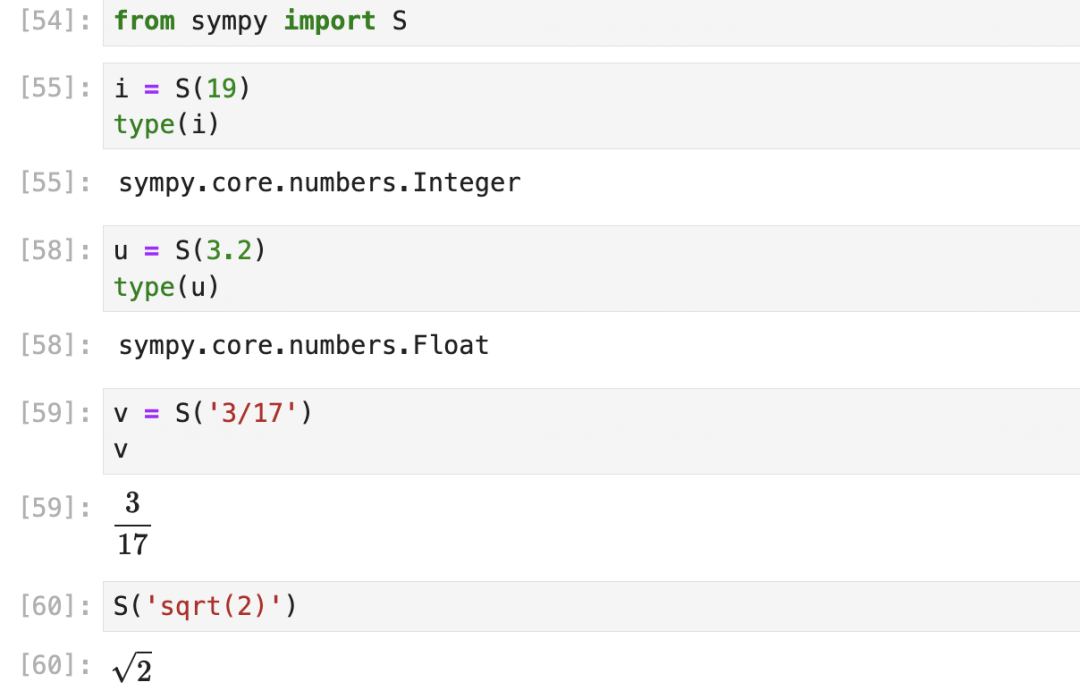Click the rendered square root of 2 output
The height and width of the screenshot is (699, 1080).
click(x=132, y=668)
